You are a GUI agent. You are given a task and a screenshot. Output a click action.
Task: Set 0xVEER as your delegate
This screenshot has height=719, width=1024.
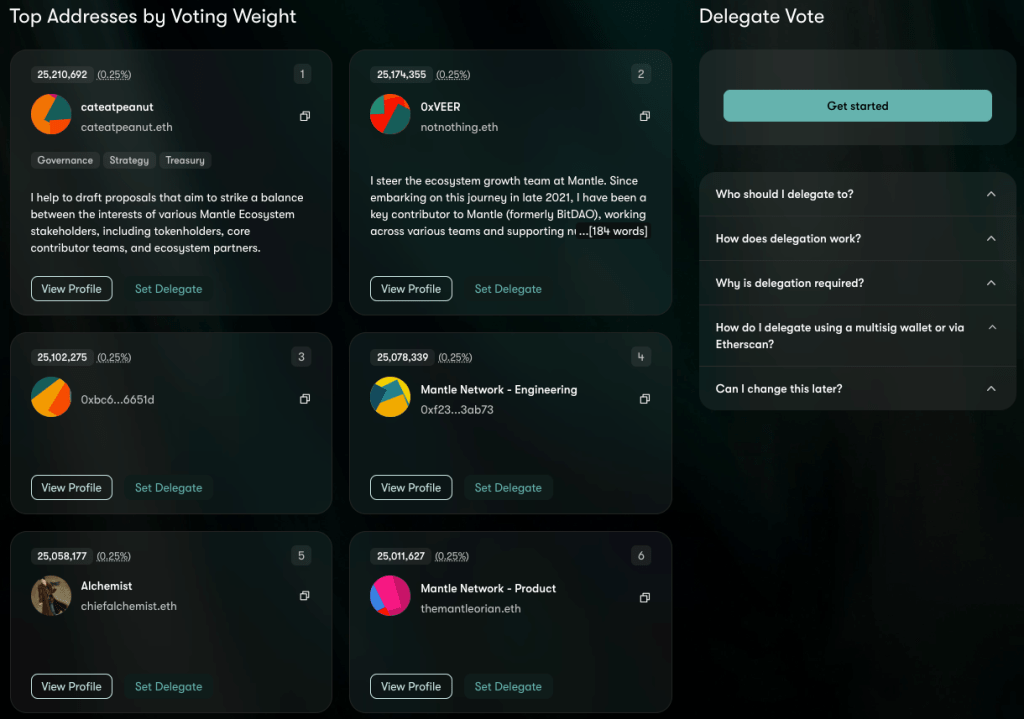(508, 288)
